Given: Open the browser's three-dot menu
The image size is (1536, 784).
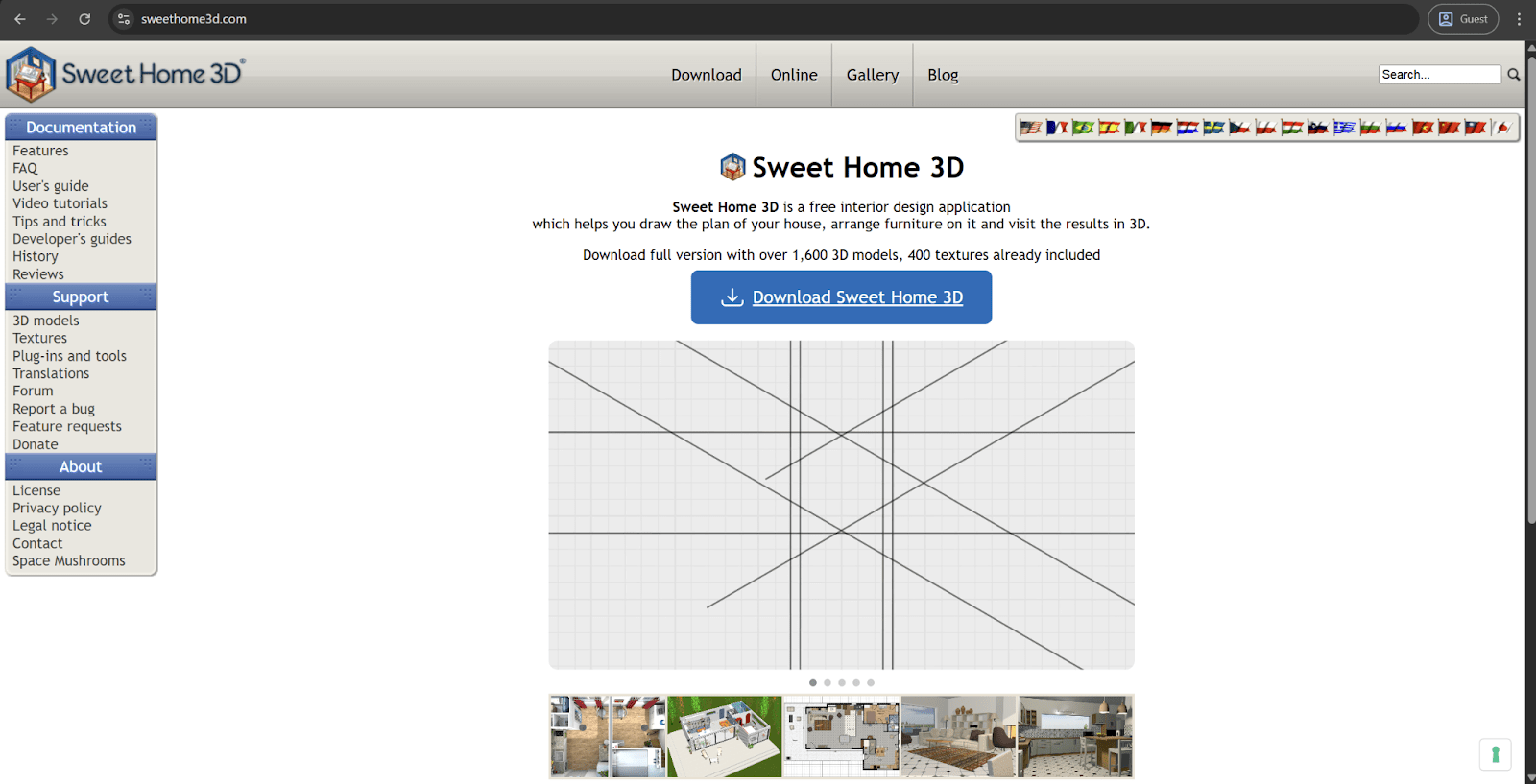Looking at the screenshot, I should click(x=1519, y=19).
